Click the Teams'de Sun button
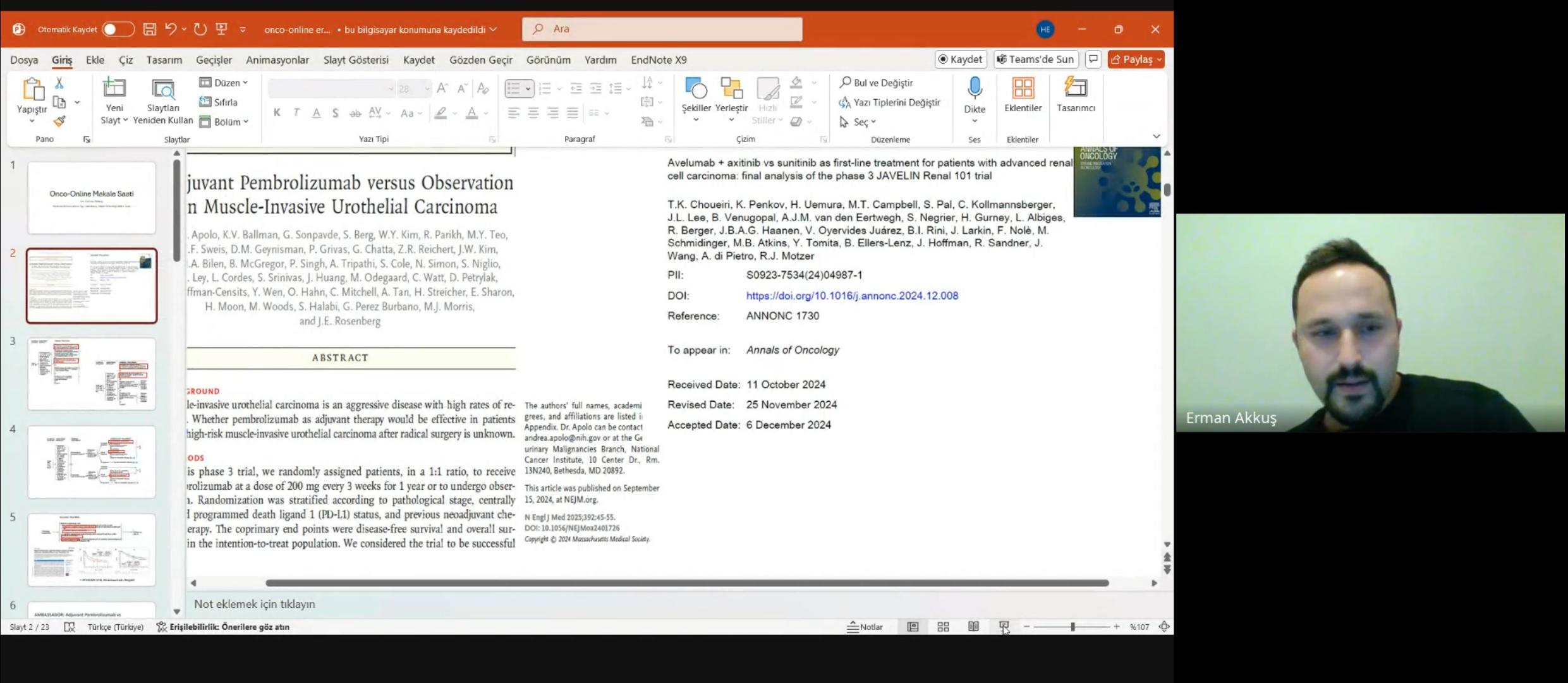Image resolution: width=1568 pixels, height=683 pixels. point(1035,59)
